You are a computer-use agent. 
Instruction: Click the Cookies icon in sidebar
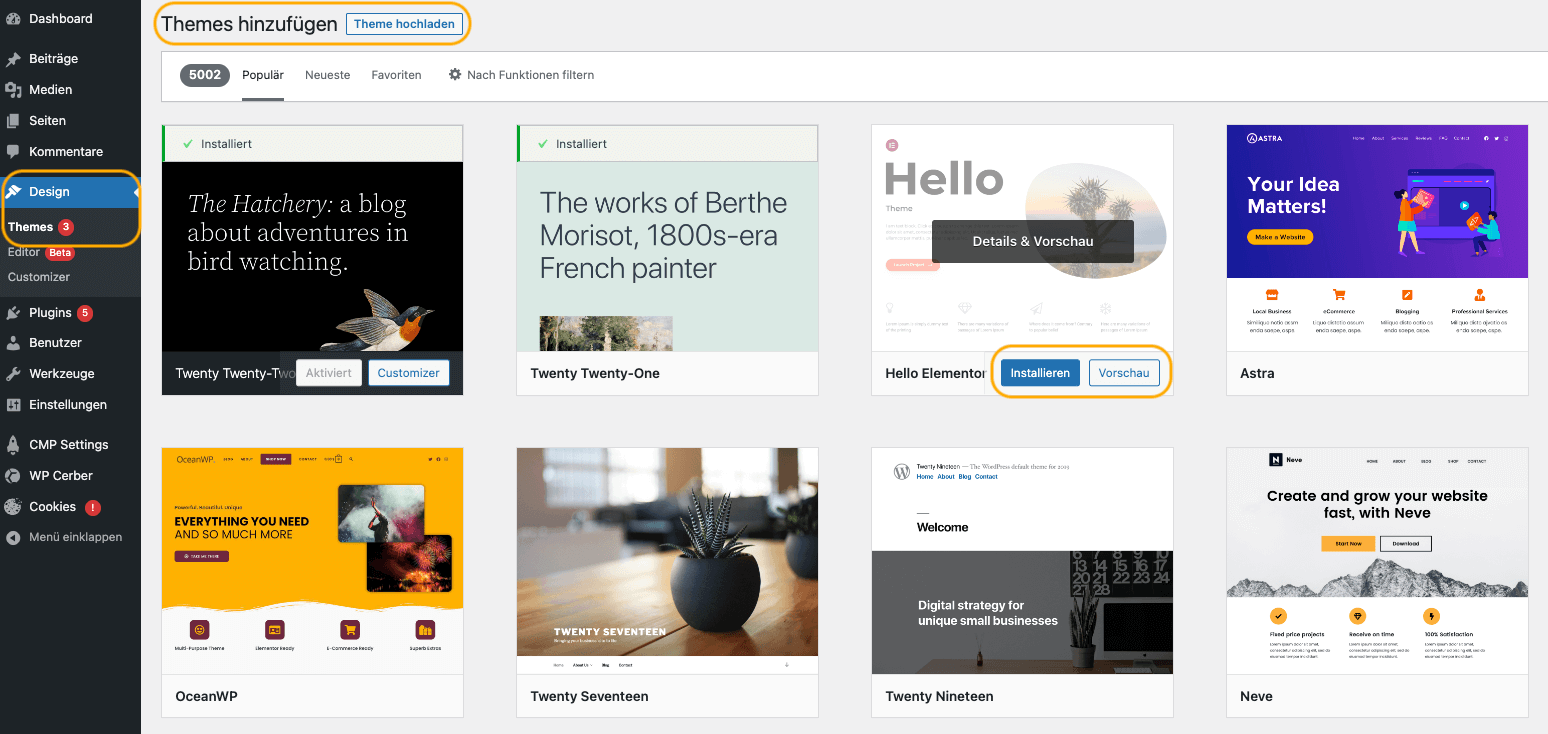click(x=13, y=507)
